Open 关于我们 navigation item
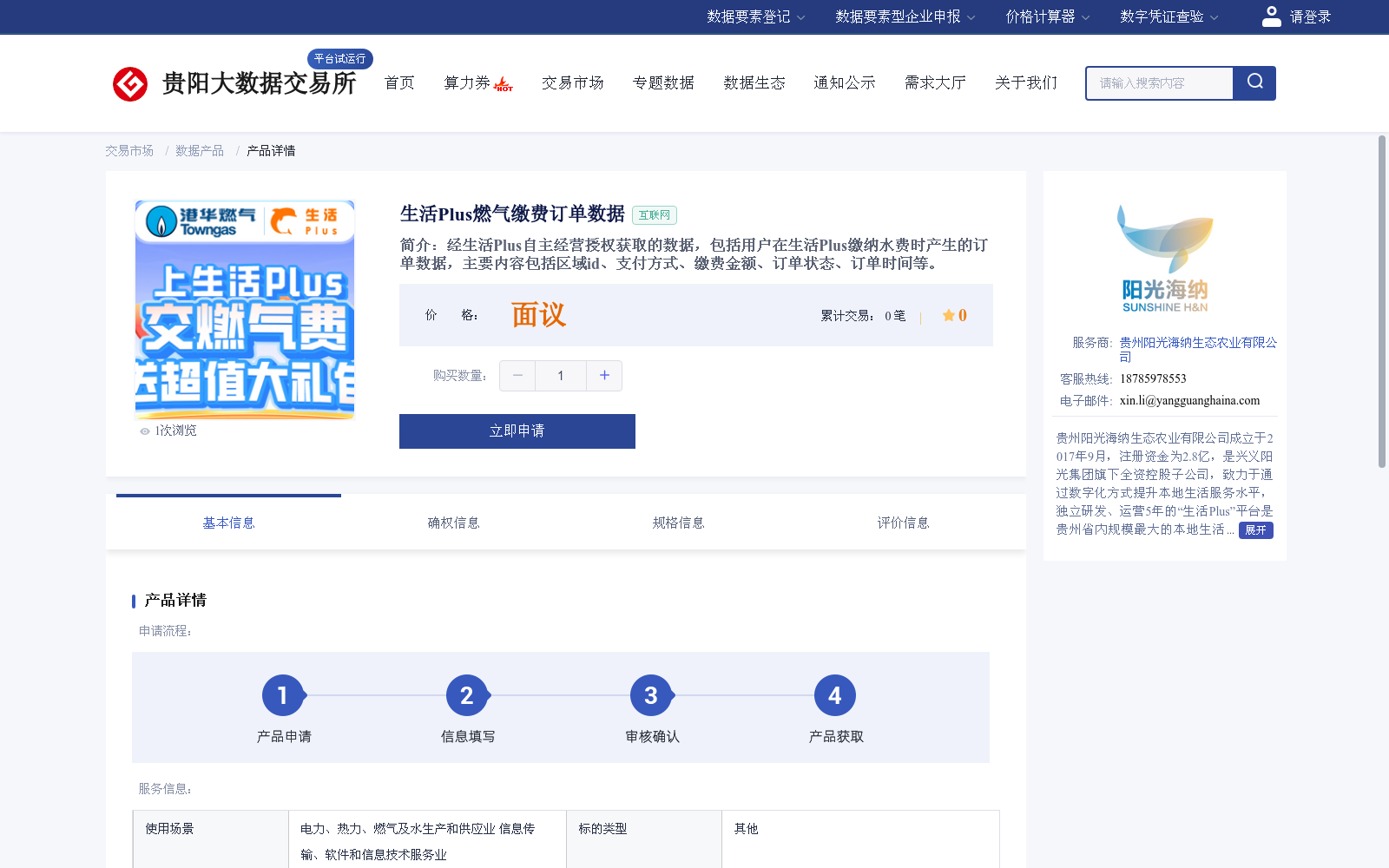Screen dimensions: 1389x868 coord(1026,82)
